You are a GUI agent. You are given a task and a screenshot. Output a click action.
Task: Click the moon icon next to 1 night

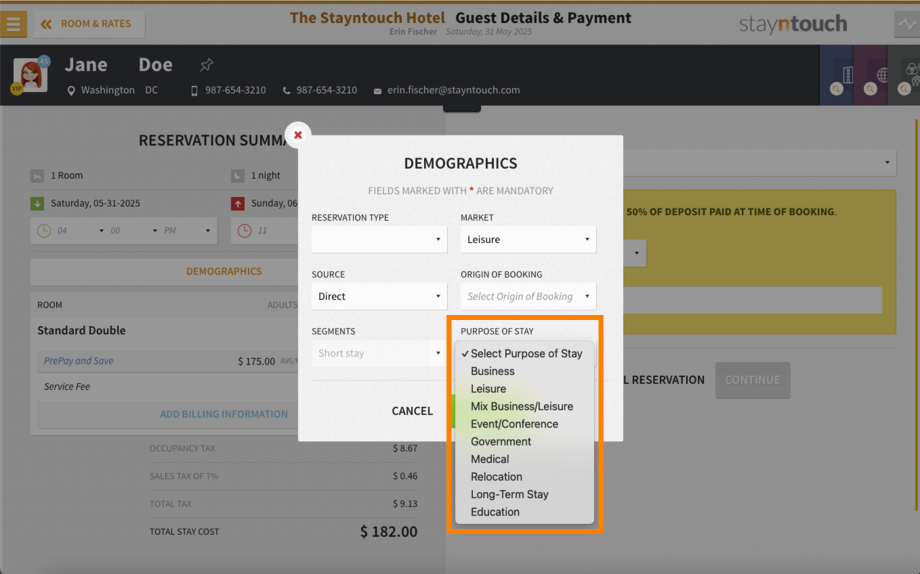pos(238,175)
